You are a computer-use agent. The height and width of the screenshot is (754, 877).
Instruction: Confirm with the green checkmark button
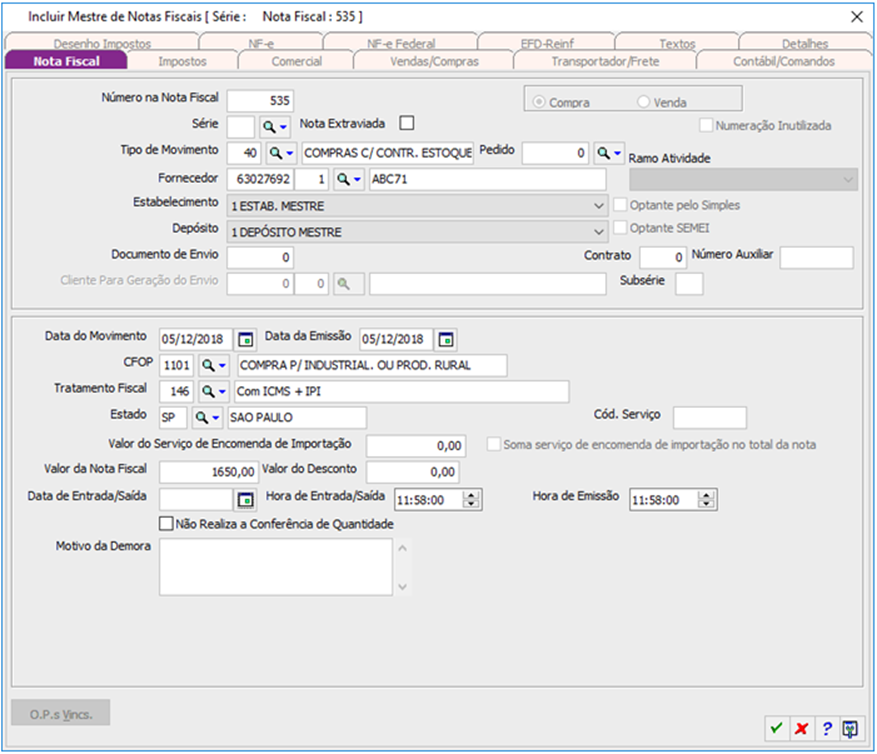tap(776, 728)
